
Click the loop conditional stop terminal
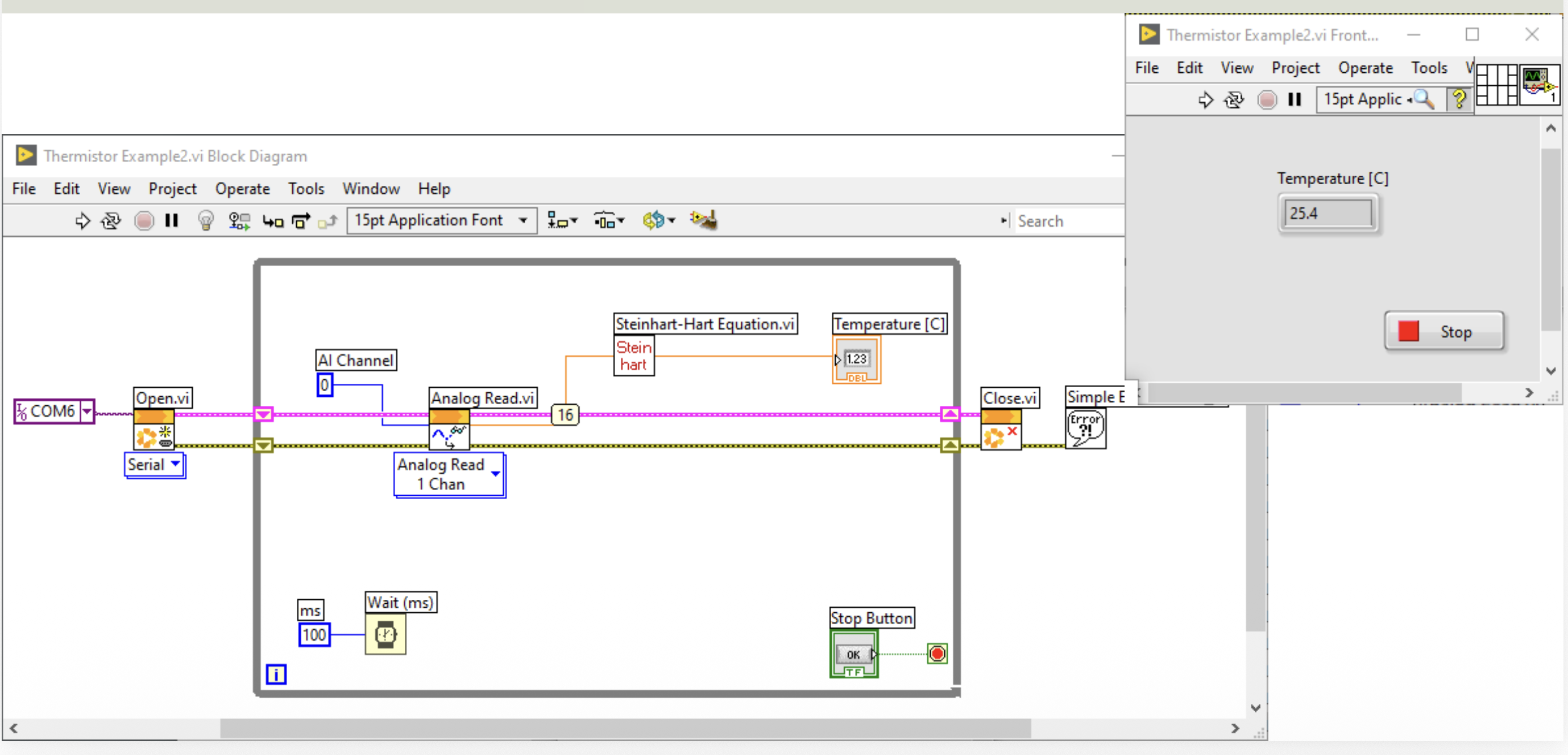click(x=937, y=654)
